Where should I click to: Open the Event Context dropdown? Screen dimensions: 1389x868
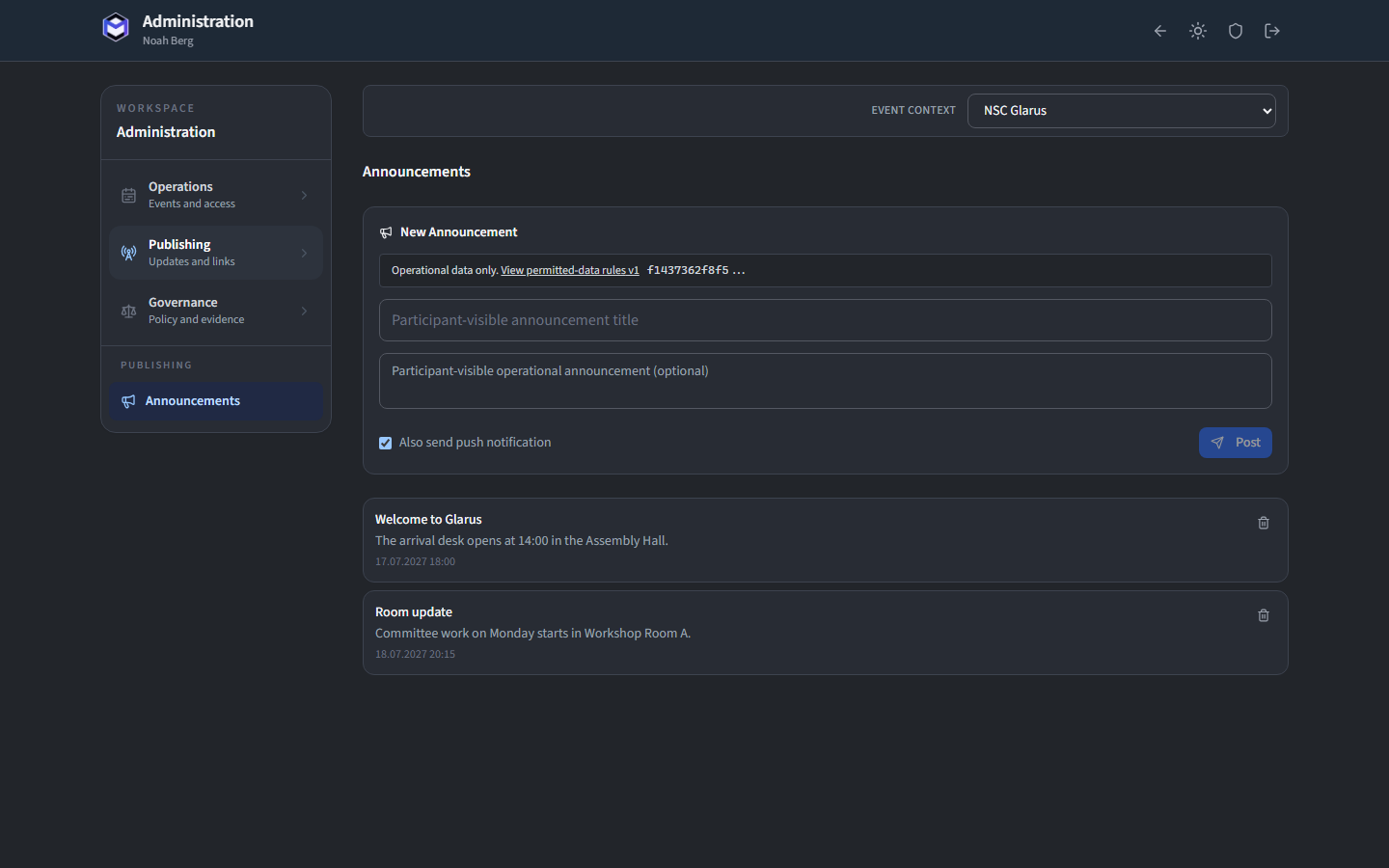tap(1122, 111)
